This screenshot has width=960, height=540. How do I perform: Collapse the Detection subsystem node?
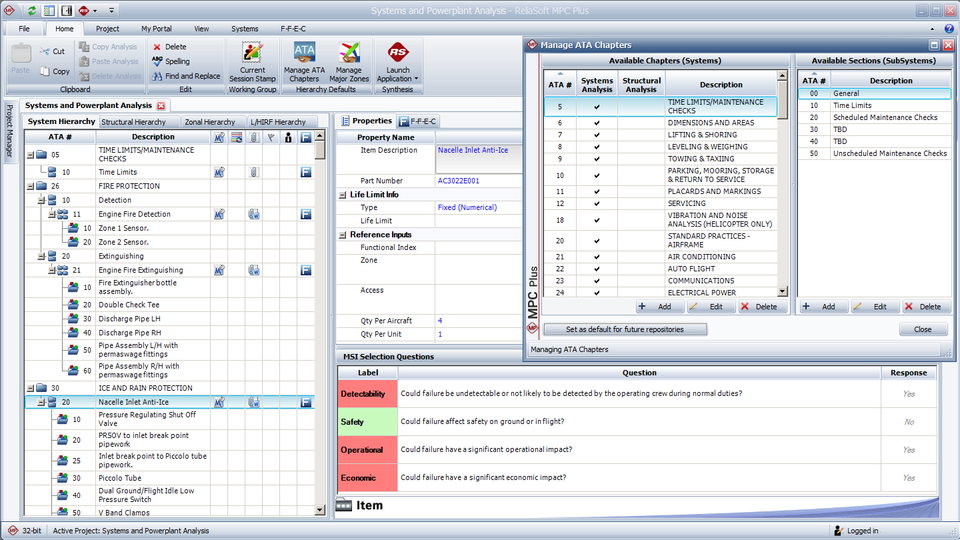click(x=41, y=200)
